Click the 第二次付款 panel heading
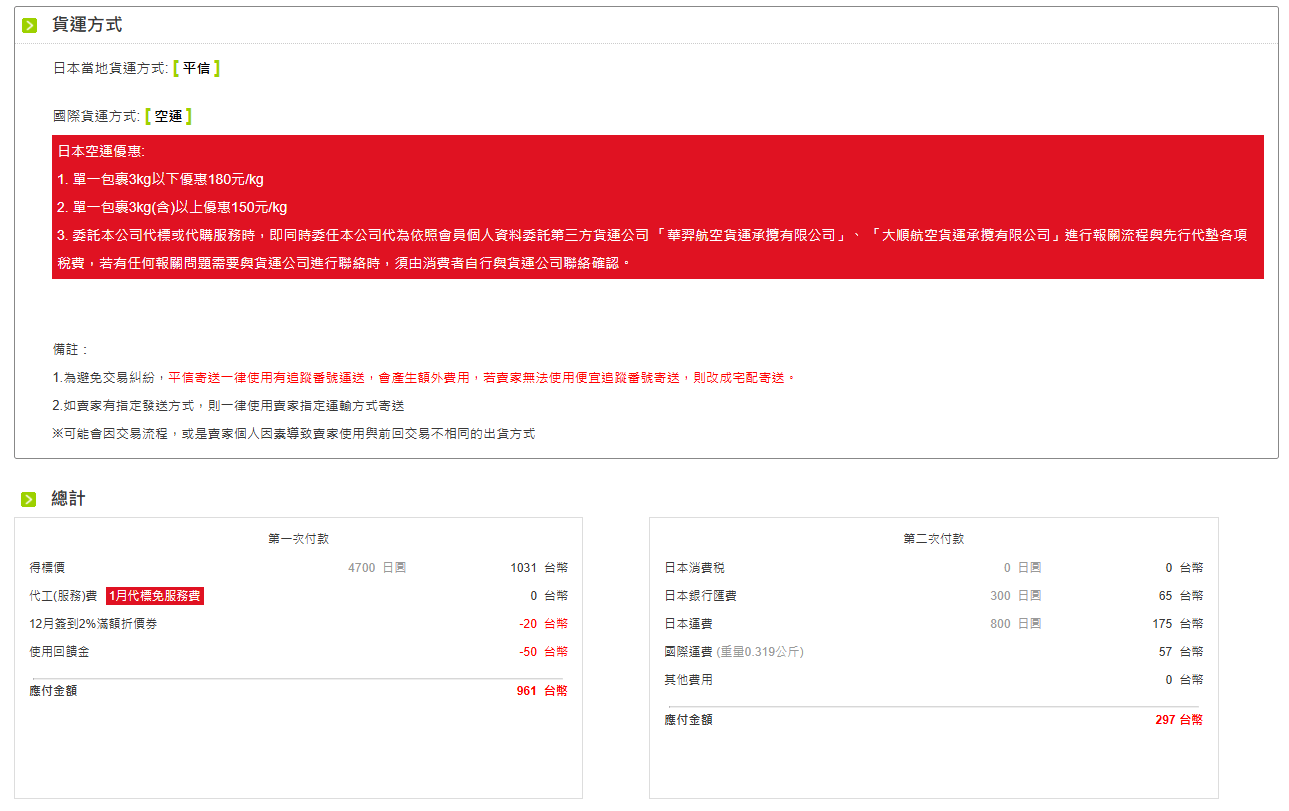 (933, 538)
